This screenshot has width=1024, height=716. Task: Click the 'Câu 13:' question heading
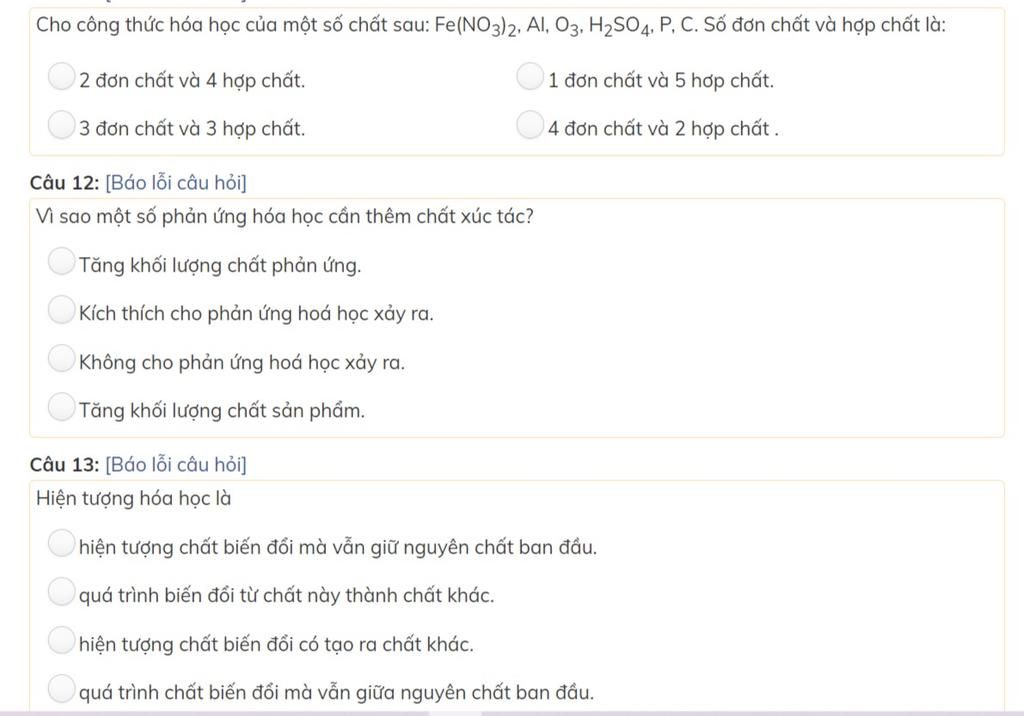point(64,465)
